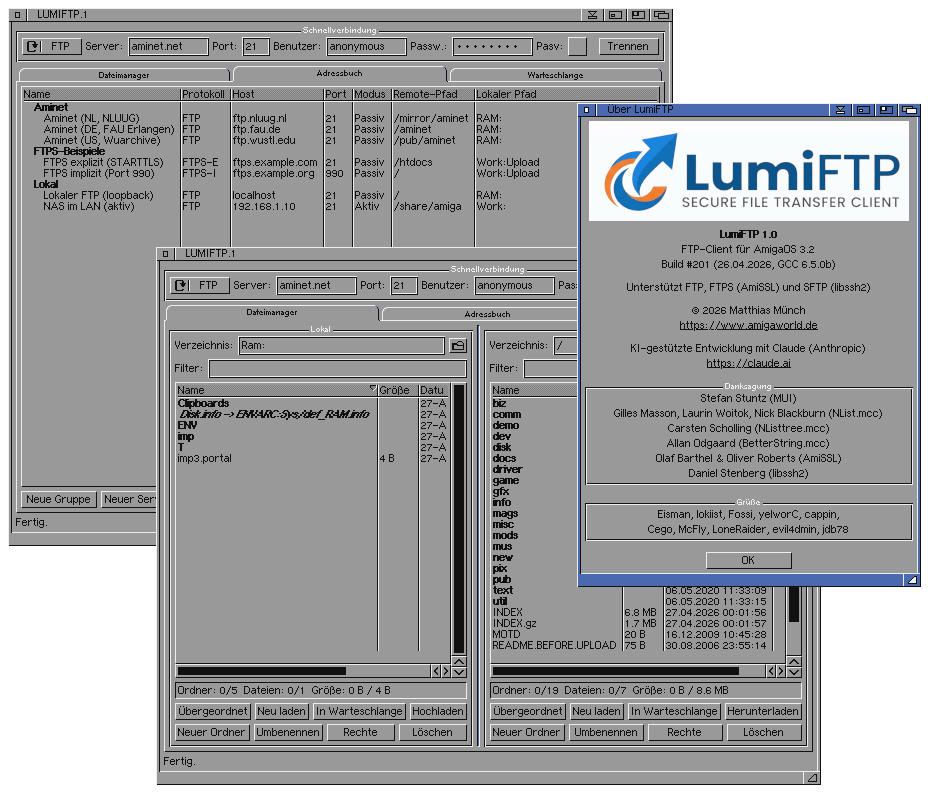The width and height of the screenshot is (940, 800).
Task: Click remote Rechte button
Action: click(x=684, y=732)
